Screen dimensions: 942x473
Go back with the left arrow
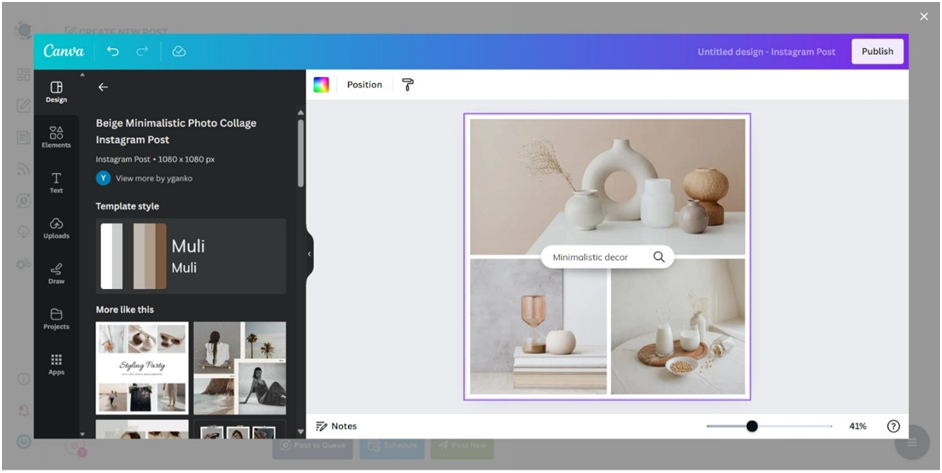(103, 87)
